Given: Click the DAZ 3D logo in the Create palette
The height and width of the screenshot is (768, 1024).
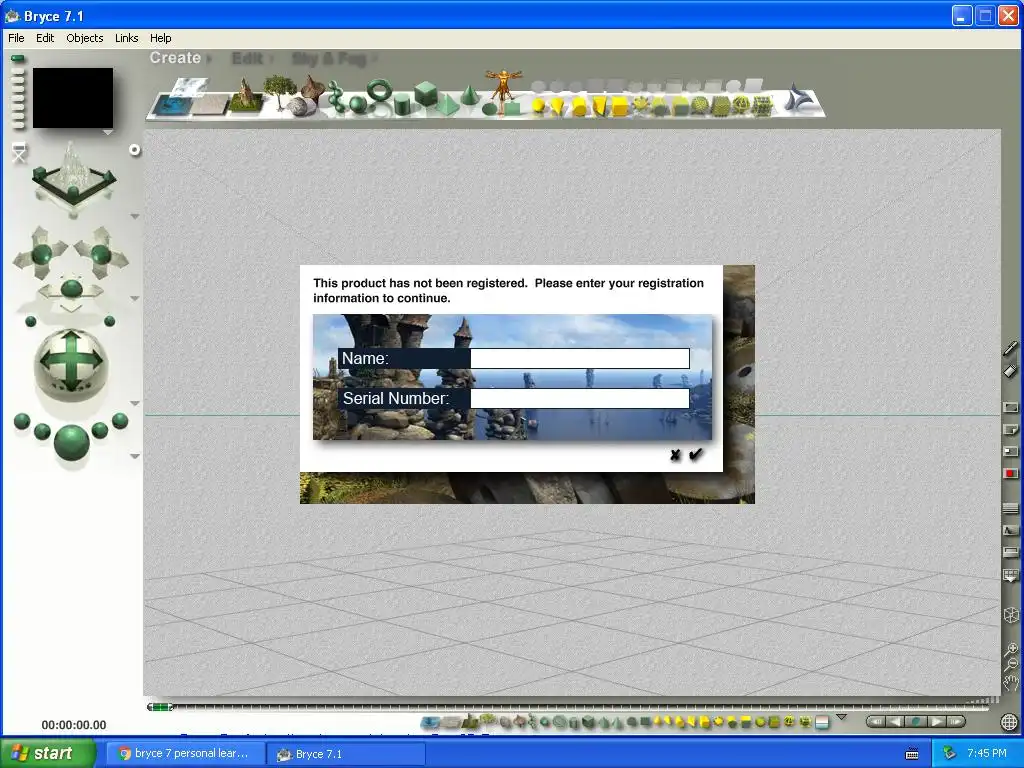Looking at the screenshot, I should (x=801, y=98).
